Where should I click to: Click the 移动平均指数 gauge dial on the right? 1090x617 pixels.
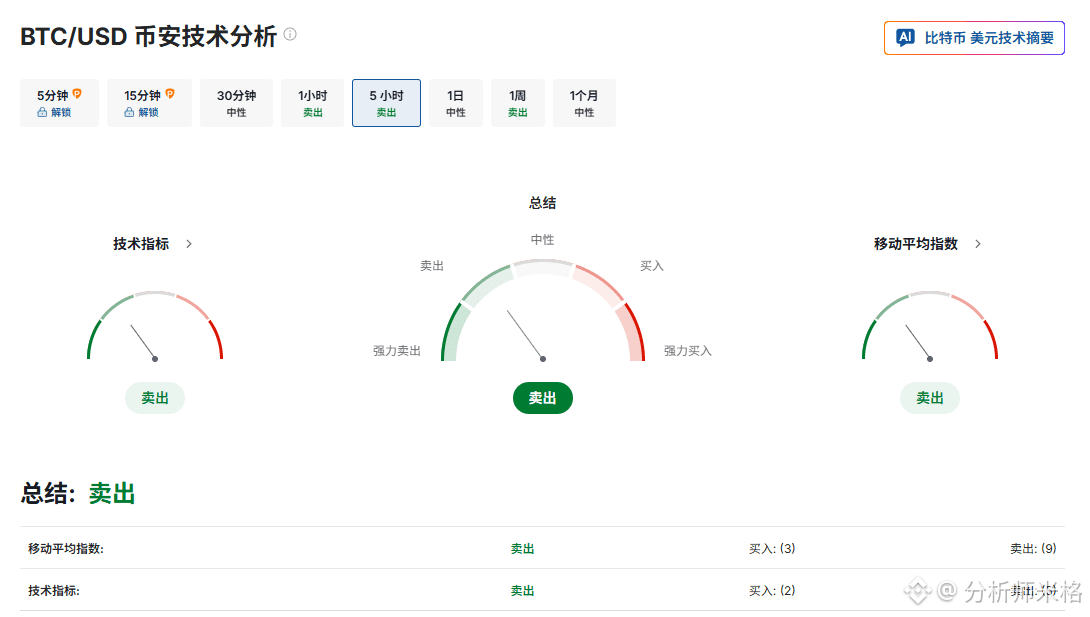(x=929, y=327)
